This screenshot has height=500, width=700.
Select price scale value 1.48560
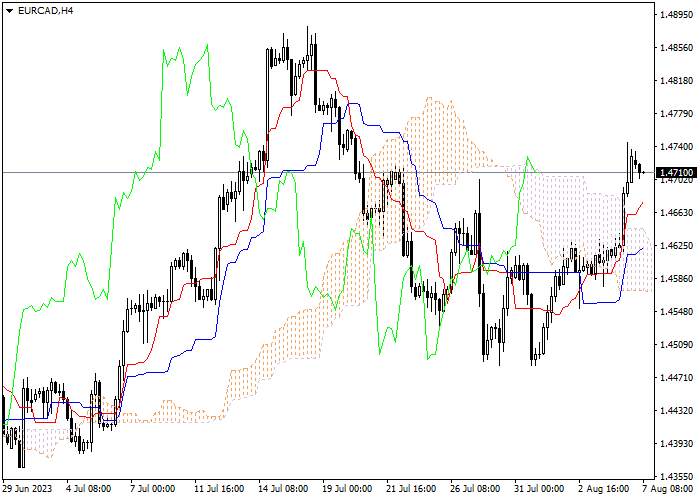tap(676, 48)
